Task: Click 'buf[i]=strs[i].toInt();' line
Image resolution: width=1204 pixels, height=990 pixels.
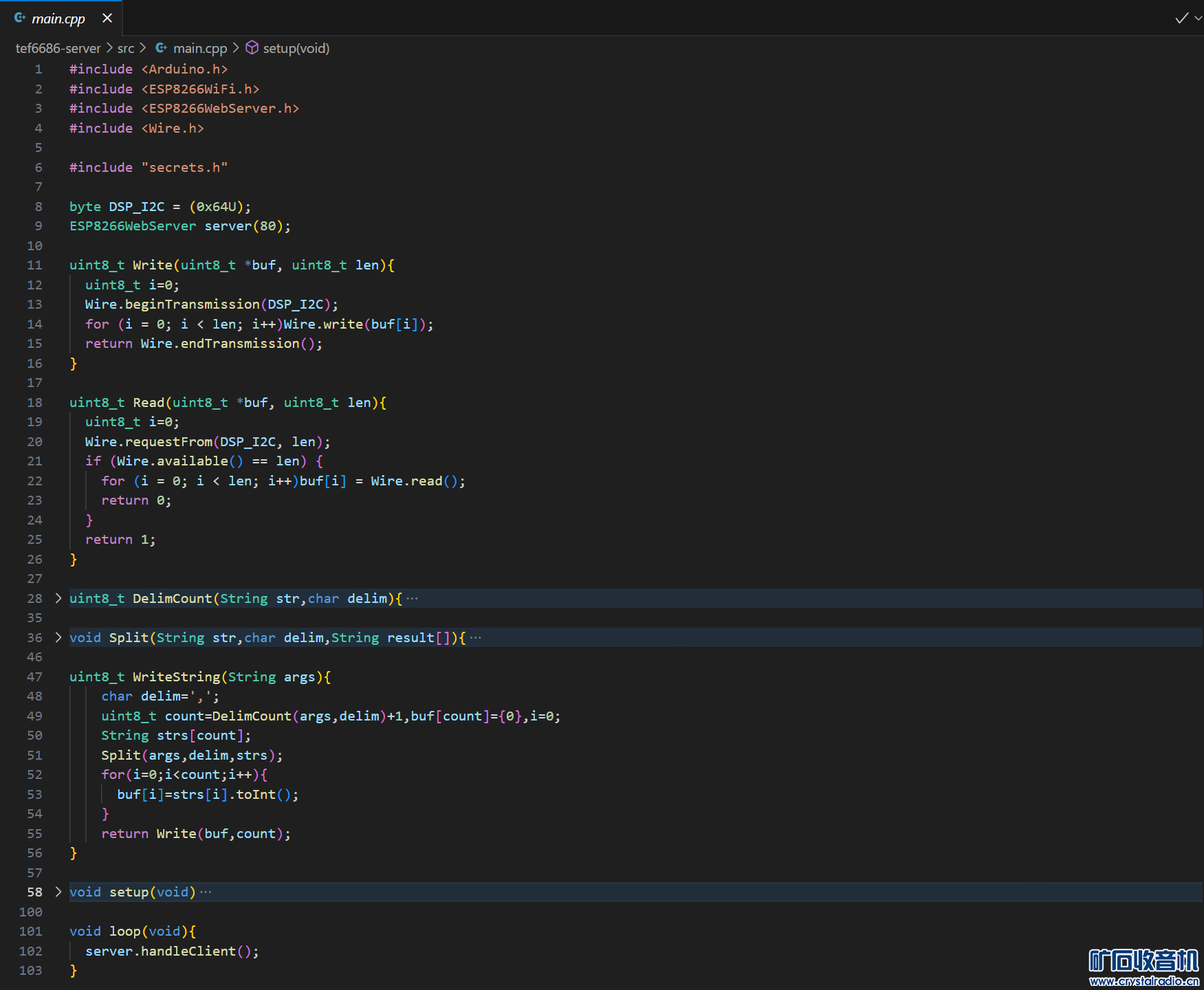Action: [x=208, y=795]
